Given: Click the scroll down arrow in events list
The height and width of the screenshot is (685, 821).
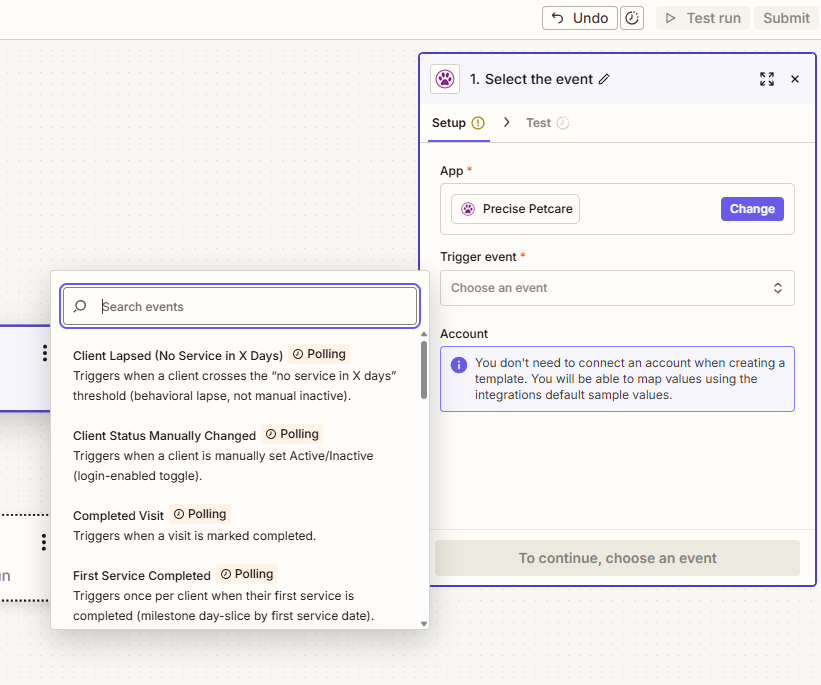Looking at the screenshot, I should [x=424, y=622].
